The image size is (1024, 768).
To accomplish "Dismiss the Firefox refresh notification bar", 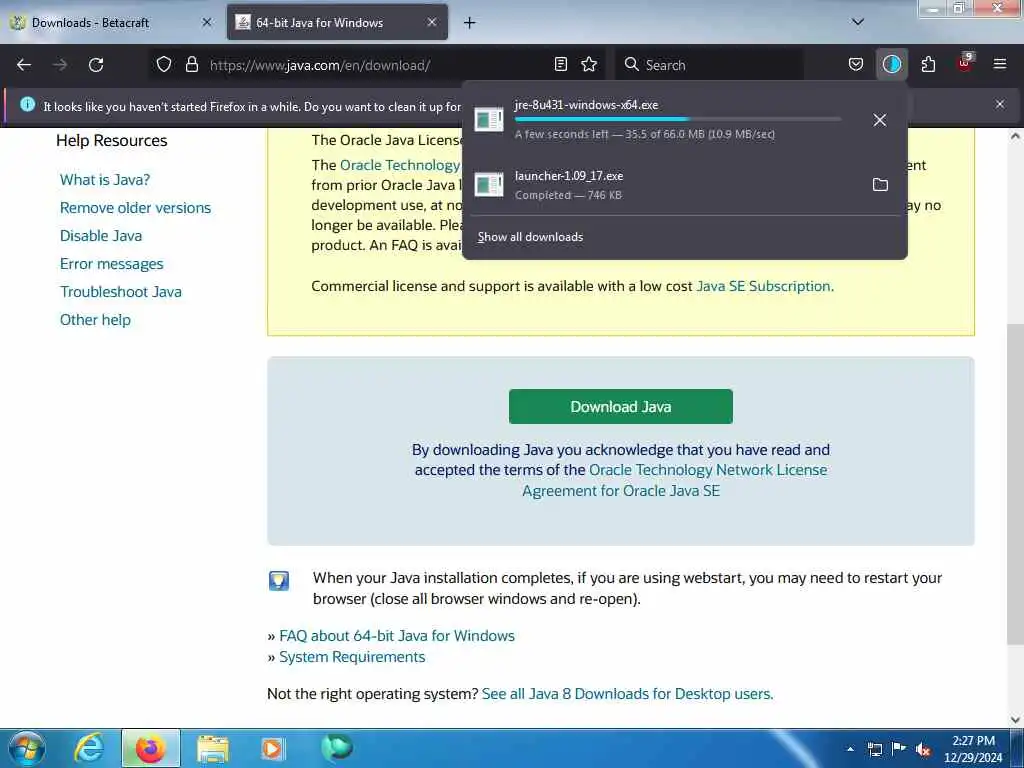I will click(1000, 104).
